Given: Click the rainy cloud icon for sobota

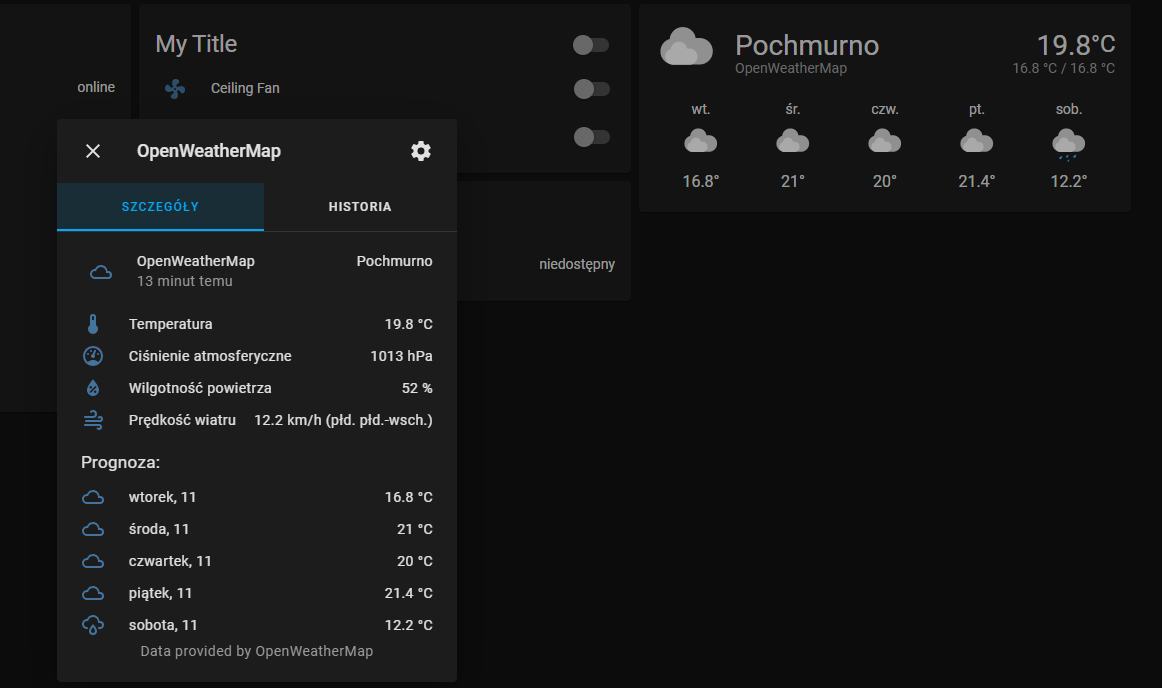Looking at the screenshot, I should coord(93,625).
